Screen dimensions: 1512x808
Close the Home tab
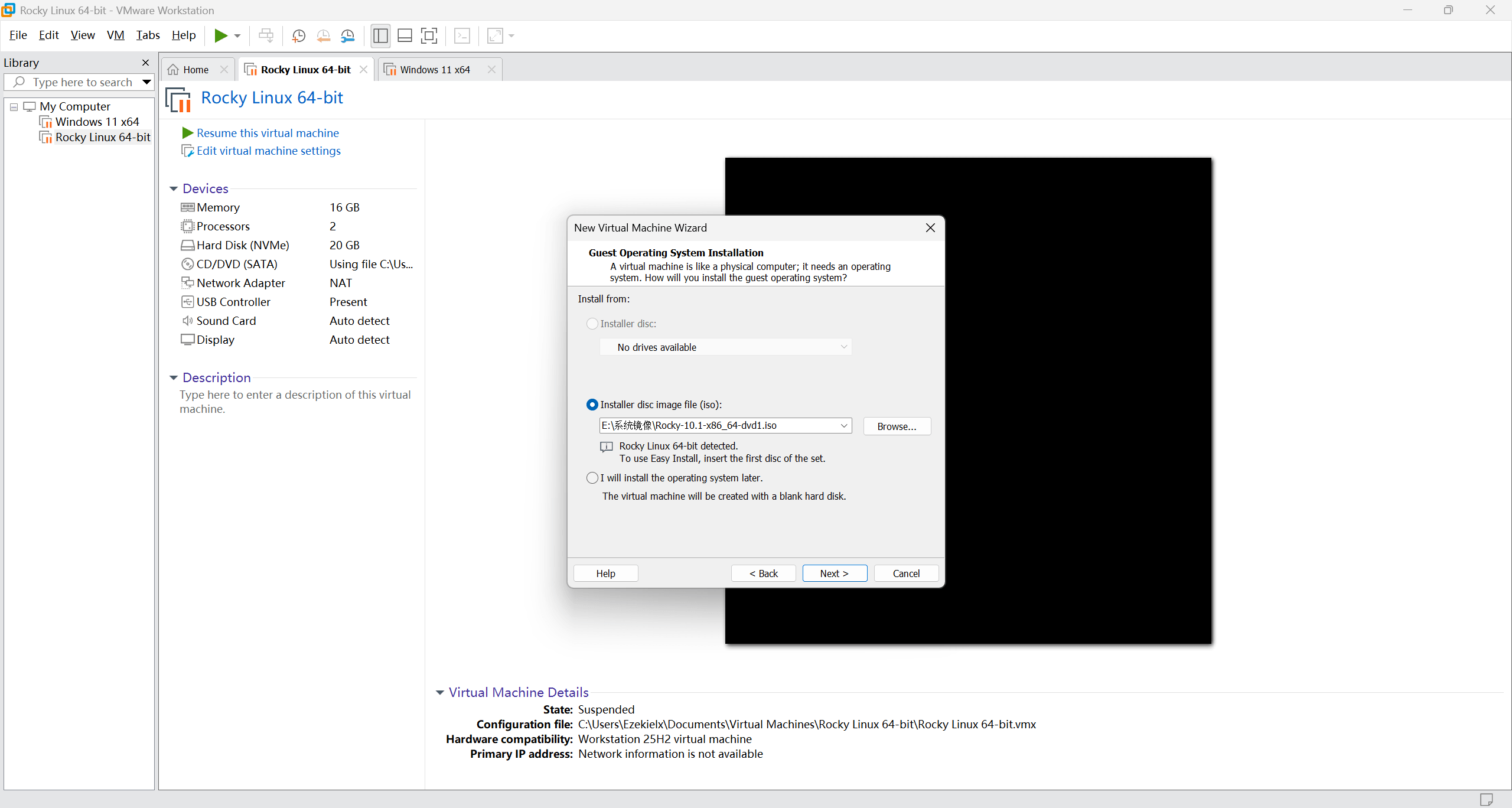pyautogui.click(x=224, y=70)
